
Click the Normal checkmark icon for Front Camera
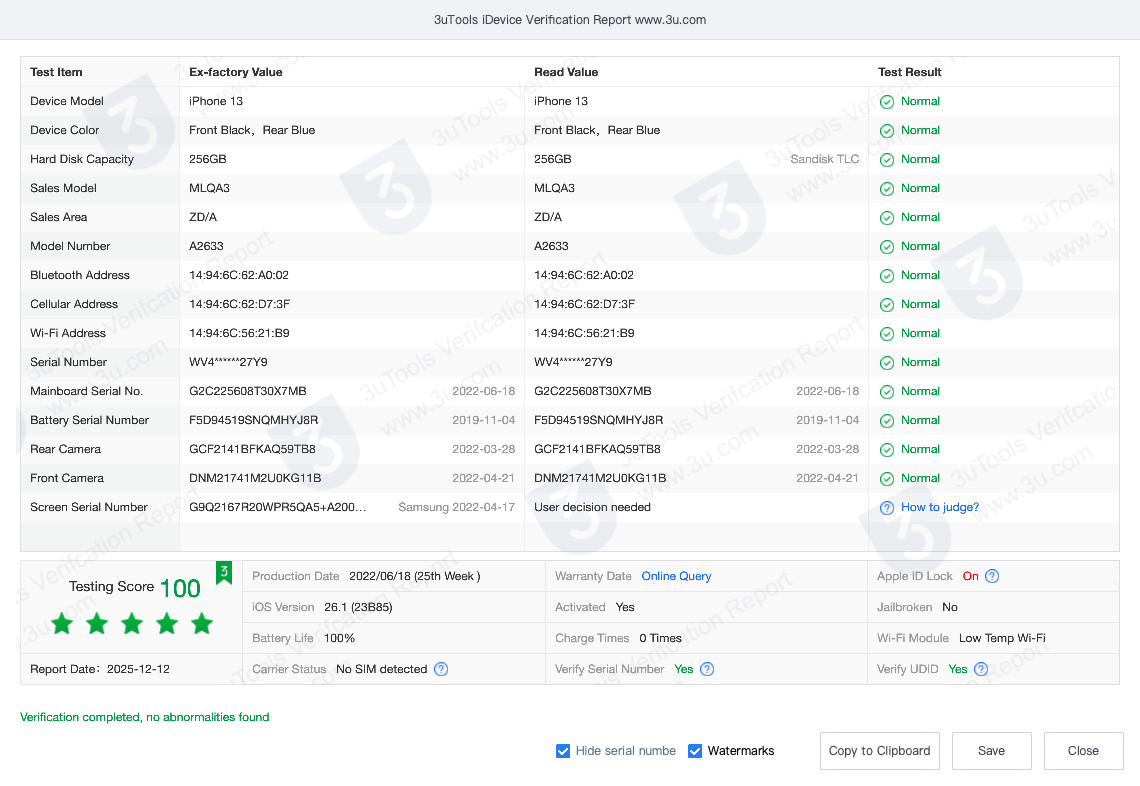coord(887,479)
